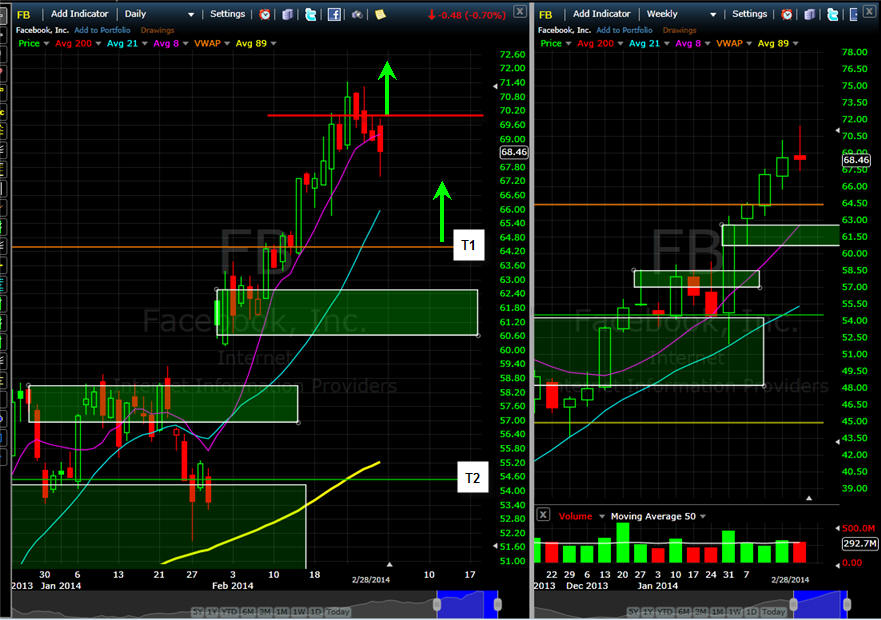Open the yellow sticky note icon in Daily chart
881x620 pixels.
[380, 14]
